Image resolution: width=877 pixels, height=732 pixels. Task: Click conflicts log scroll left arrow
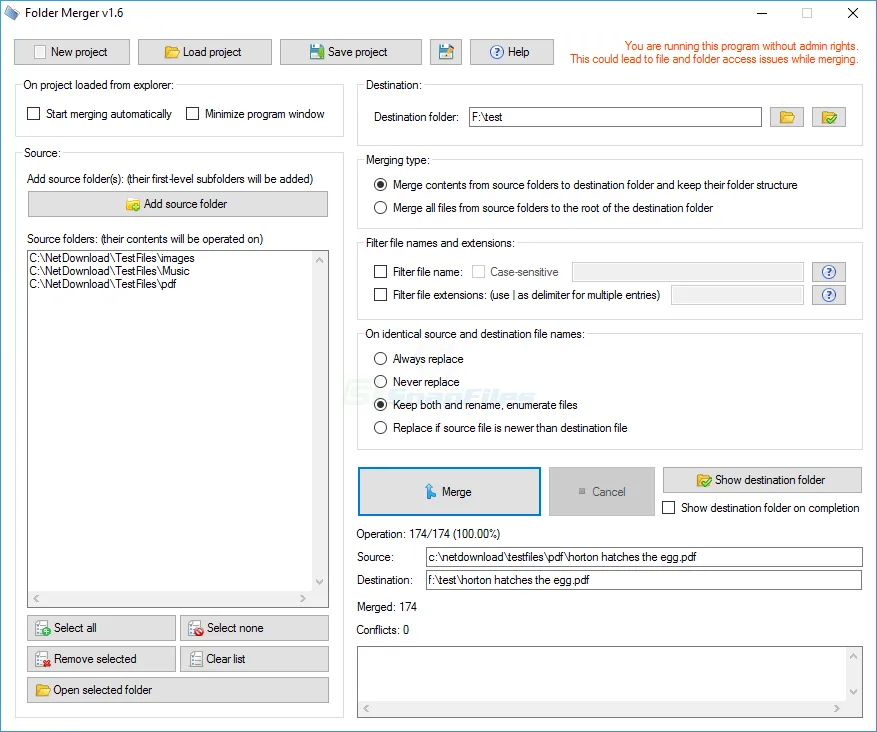pos(366,709)
